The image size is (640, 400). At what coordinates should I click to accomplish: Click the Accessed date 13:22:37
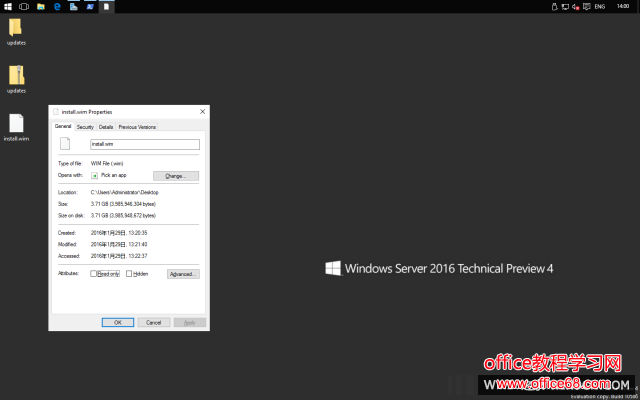point(119,256)
